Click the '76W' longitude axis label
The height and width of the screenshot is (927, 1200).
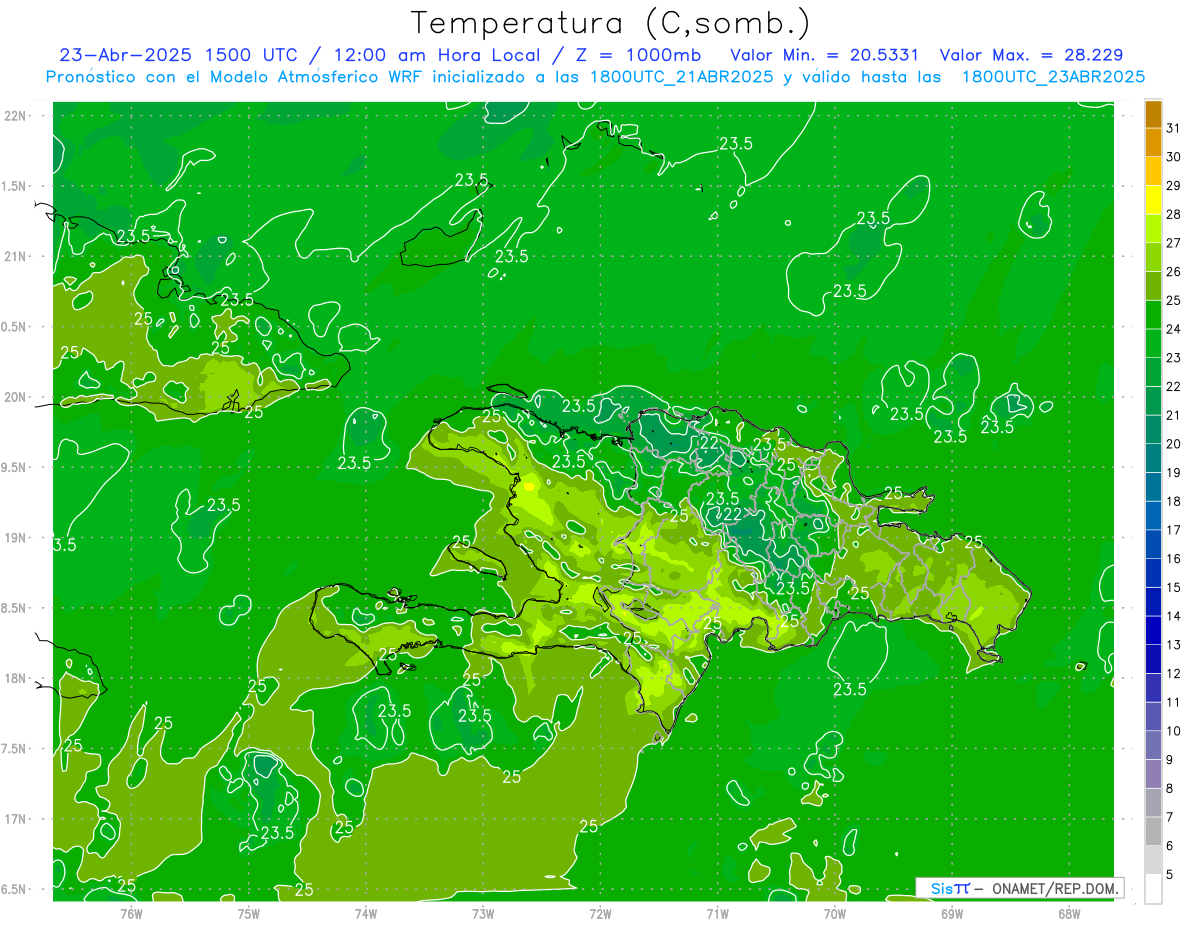(x=131, y=913)
